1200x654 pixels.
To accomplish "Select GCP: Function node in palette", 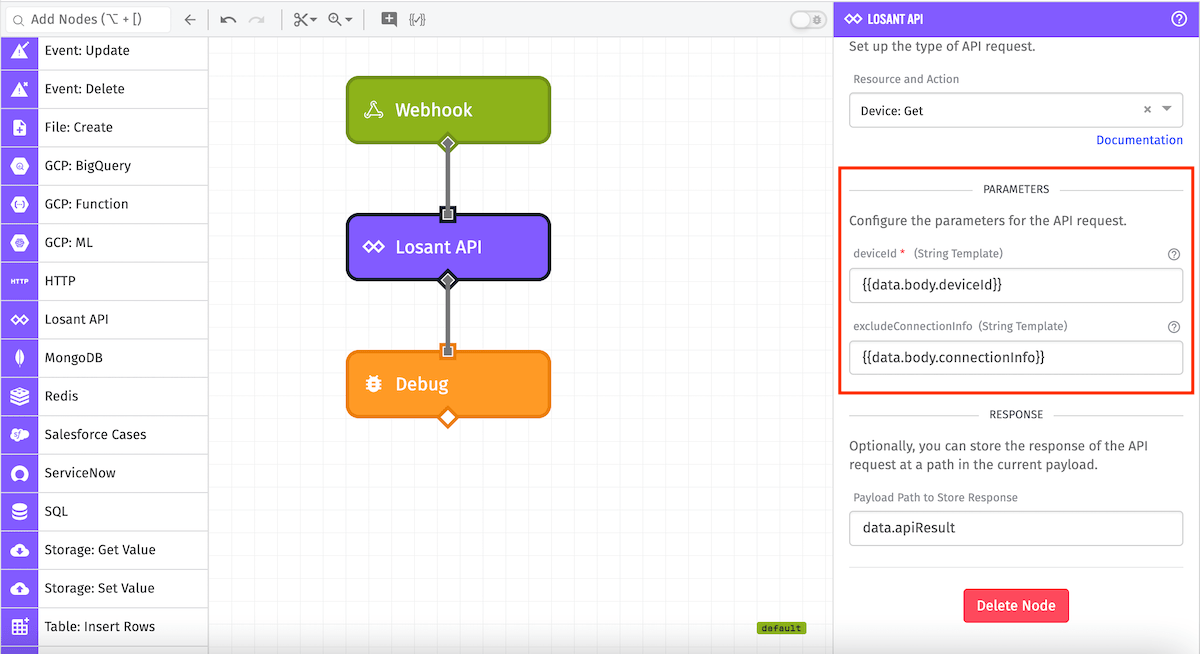I will tap(104, 204).
